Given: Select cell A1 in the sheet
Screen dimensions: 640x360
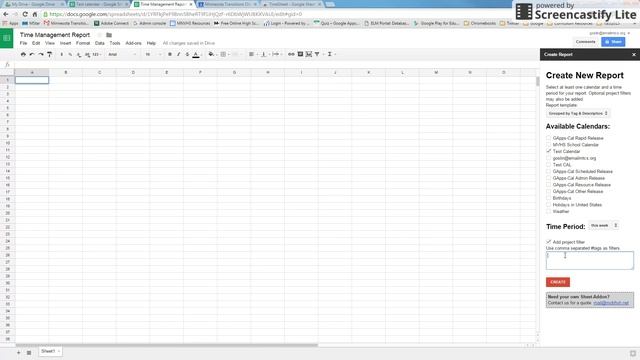Looking at the screenshot, I should 32,80.
